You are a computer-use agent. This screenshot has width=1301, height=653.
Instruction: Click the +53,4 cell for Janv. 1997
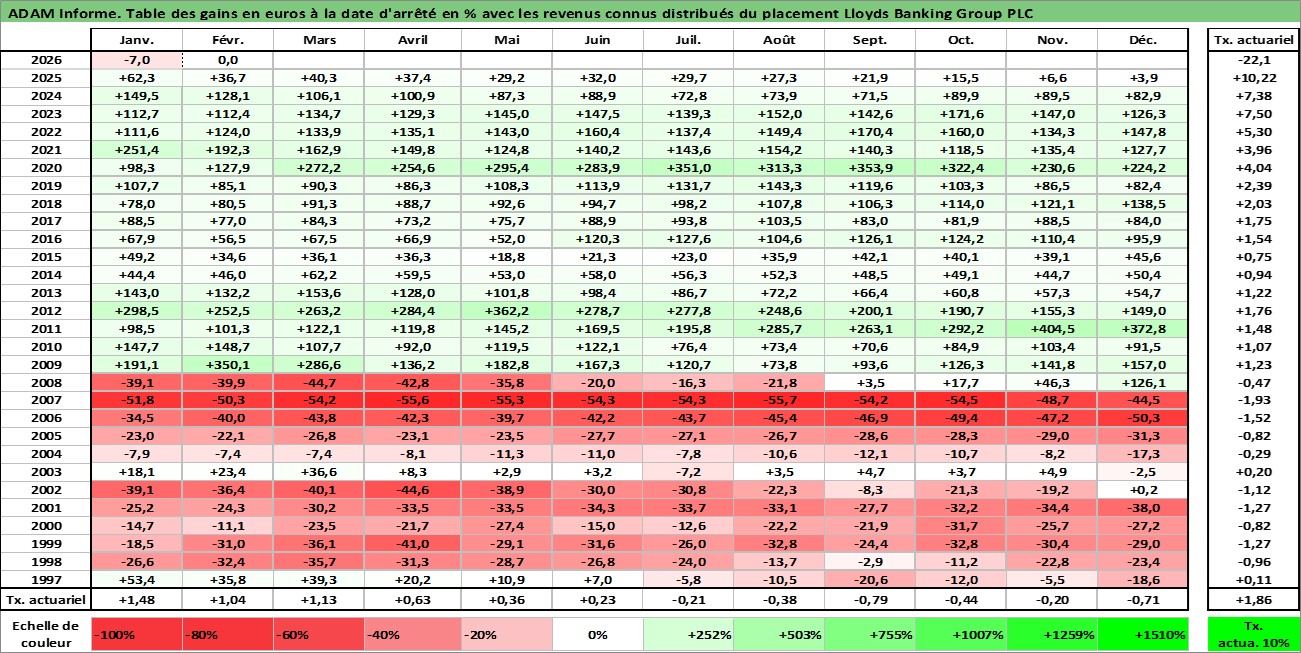[x=136, y=580]
